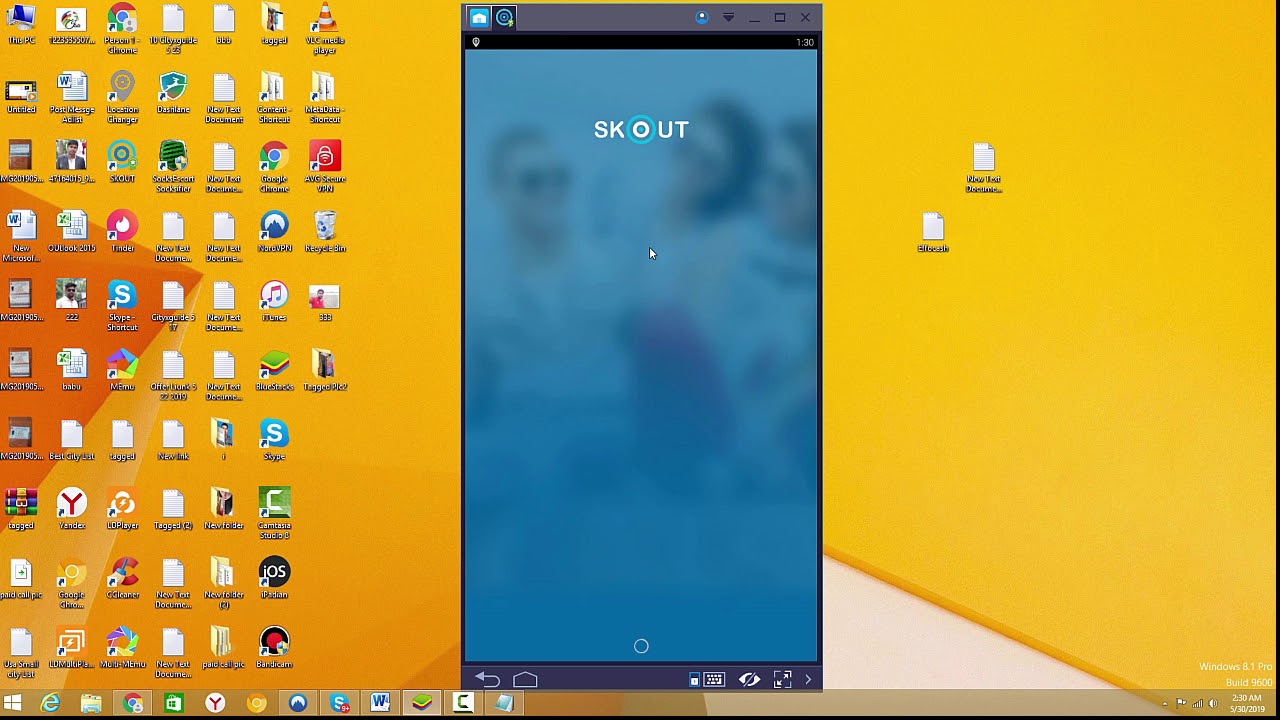
Task: Select the OUtlook 2015 Excel file on desktop
Action: point(71,232)
